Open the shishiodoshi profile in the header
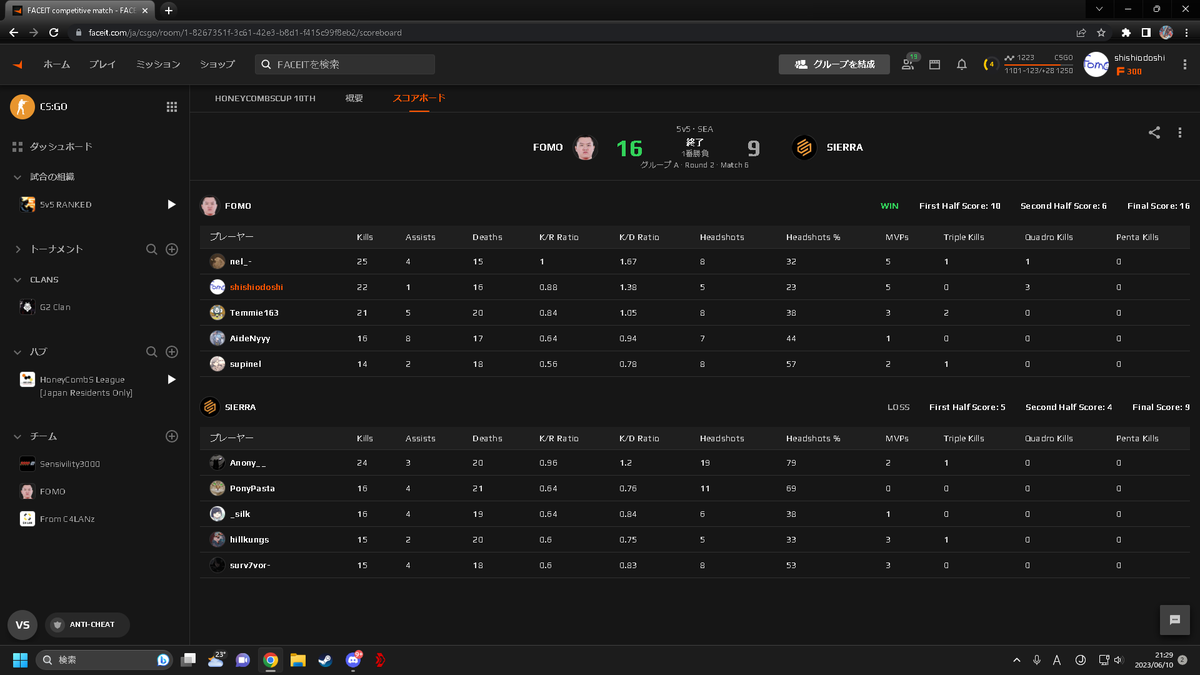The image size is (1200, 675). 1139,58
